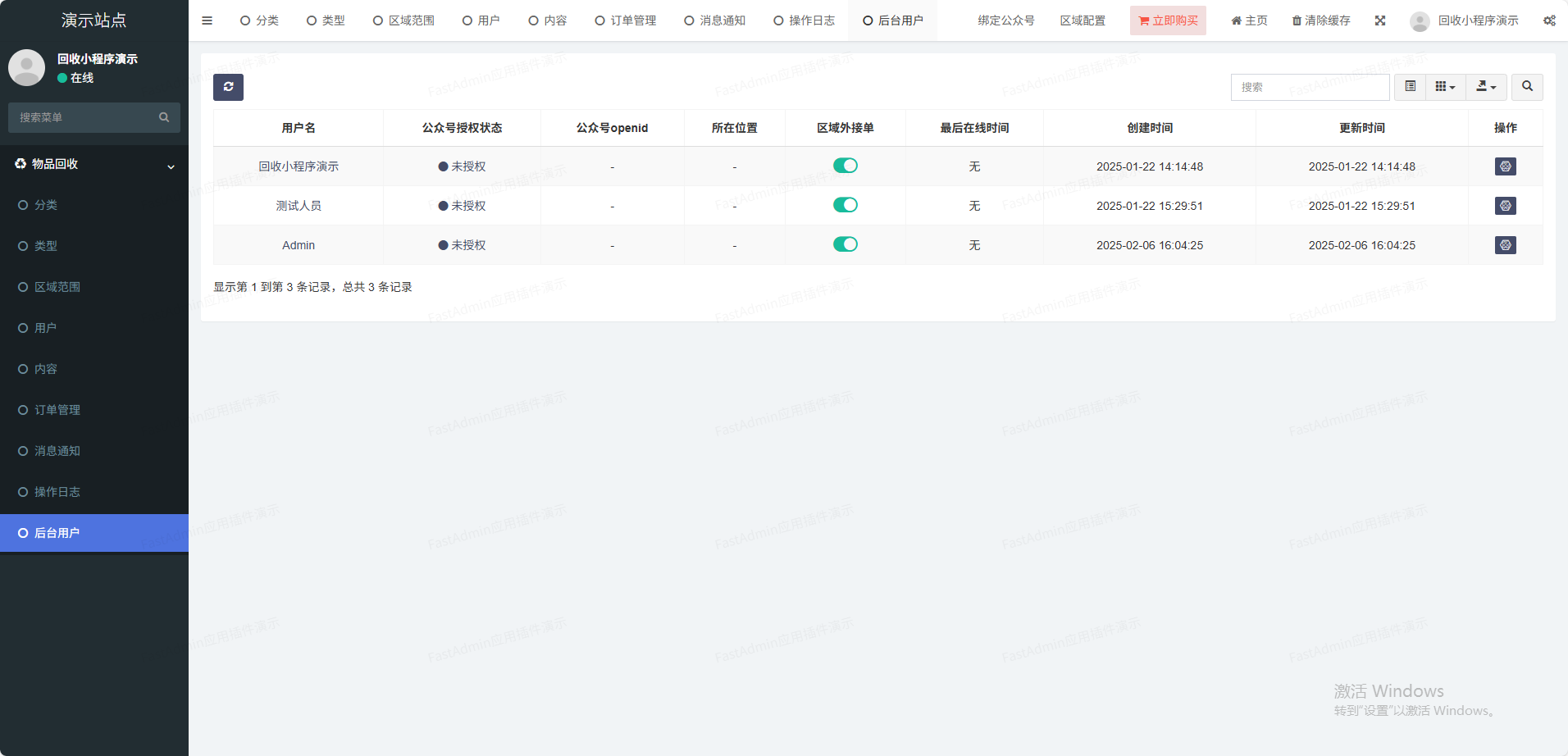The image size is (1568, 756).
Task: Open 区域范围 in the sidebar
Action: pyautogui.click(x=57, y=287)
